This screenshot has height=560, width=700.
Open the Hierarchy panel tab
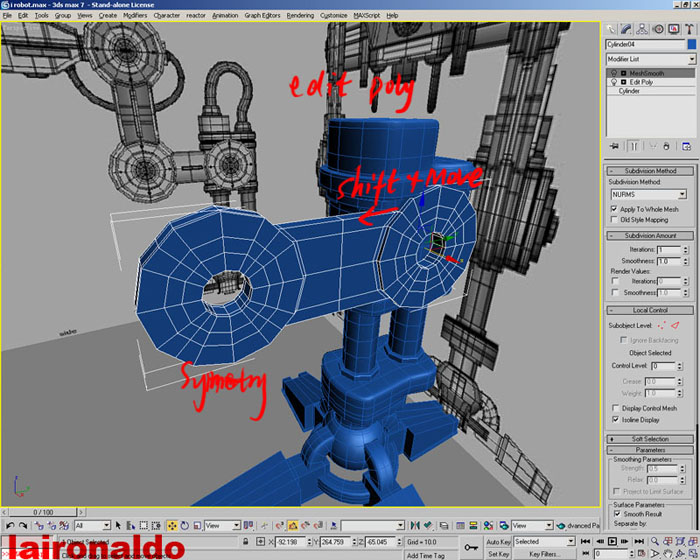(x=641, y=30)
